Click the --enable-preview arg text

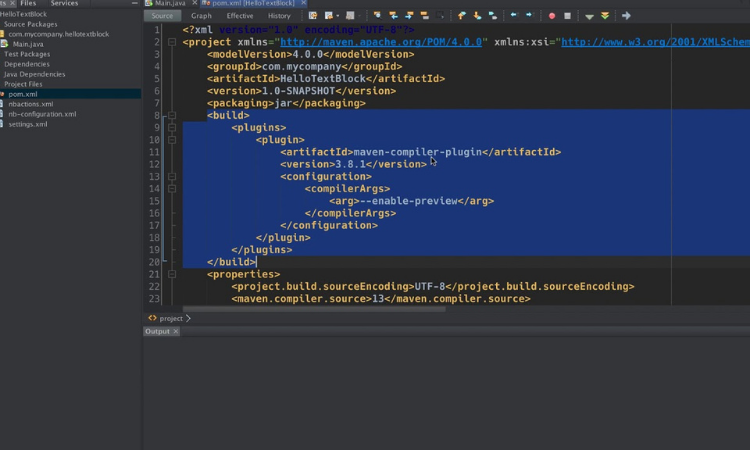(408, 201)
